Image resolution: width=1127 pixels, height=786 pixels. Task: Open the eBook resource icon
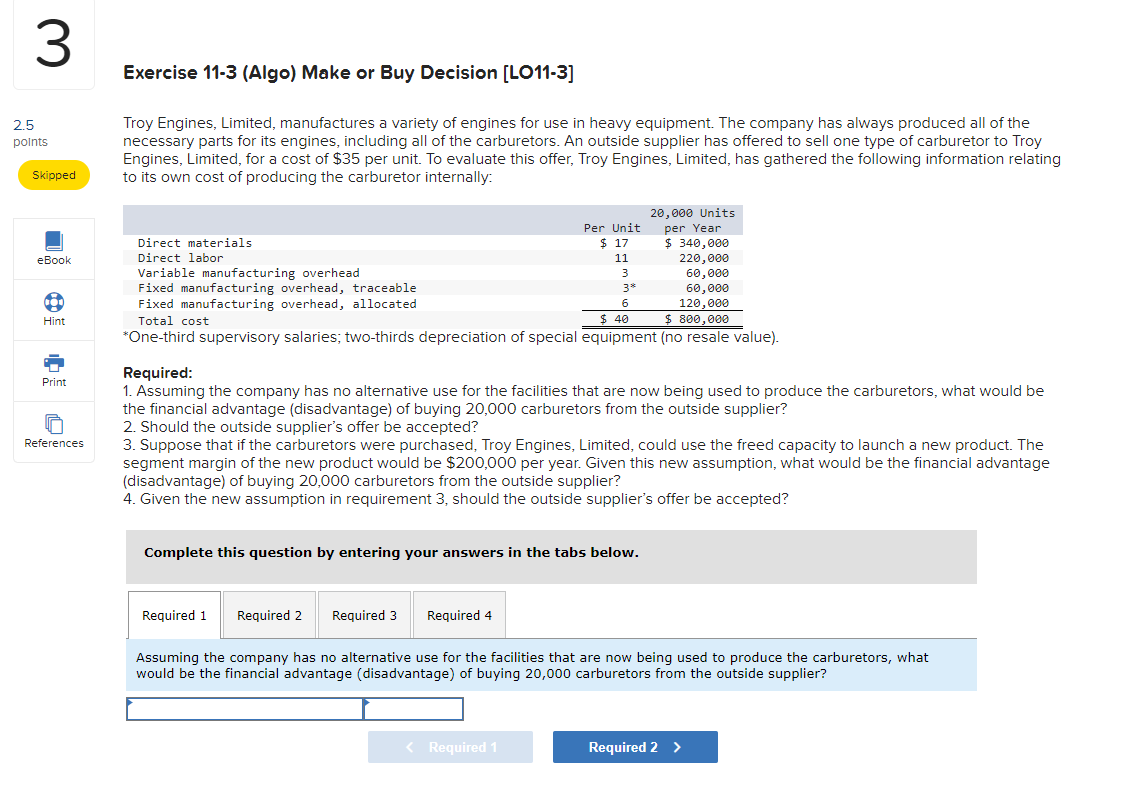point(54,241)
